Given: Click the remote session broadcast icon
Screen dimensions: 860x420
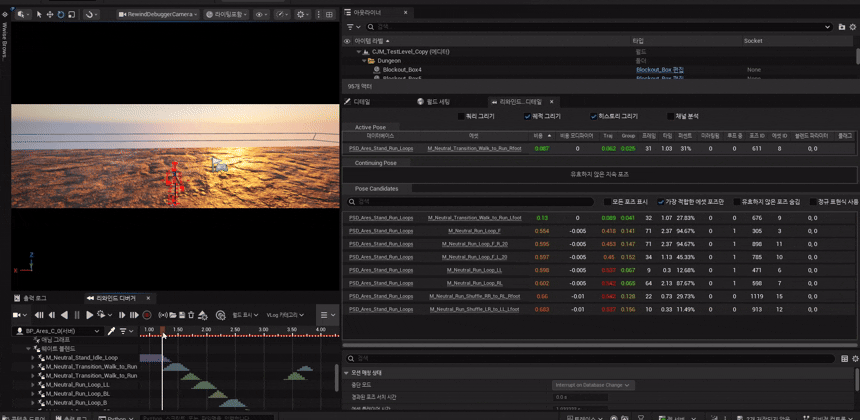Looking at the screenshot, I should [x=162, y=315].
